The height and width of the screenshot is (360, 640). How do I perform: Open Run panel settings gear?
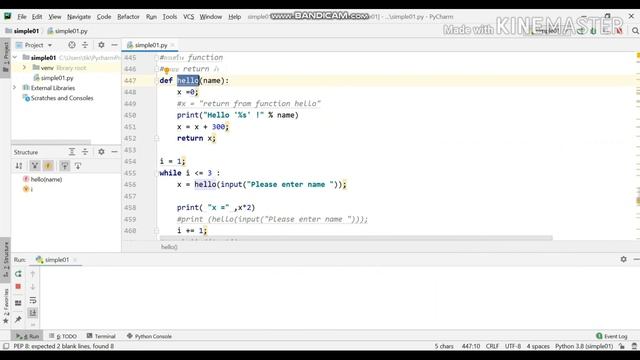pyautogui.click(x=623, y=259)
